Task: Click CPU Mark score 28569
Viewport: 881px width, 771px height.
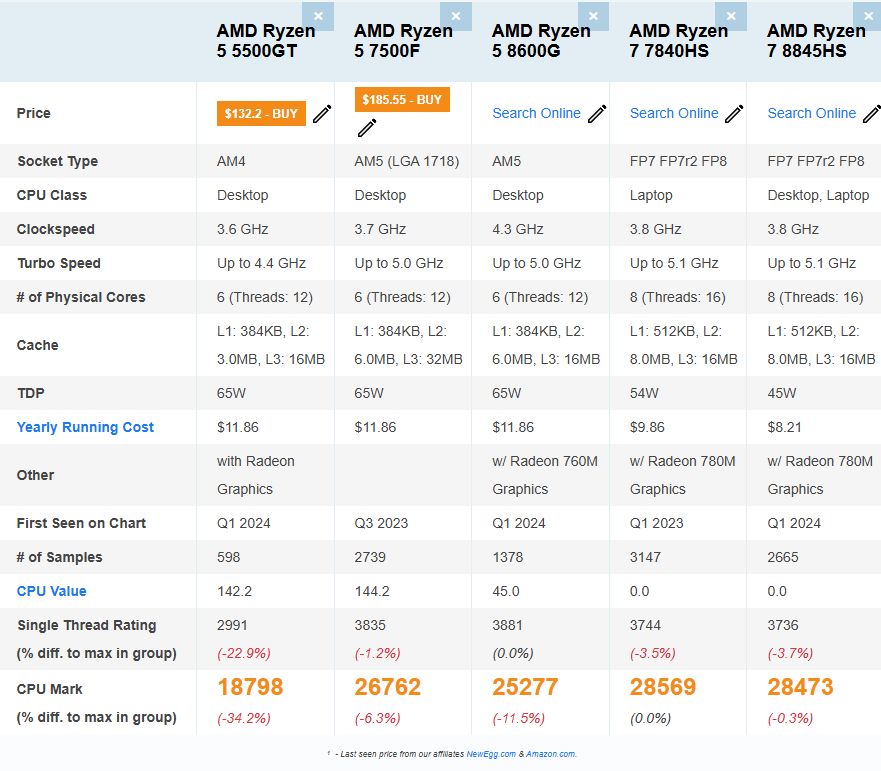Action: click(663, 687)
